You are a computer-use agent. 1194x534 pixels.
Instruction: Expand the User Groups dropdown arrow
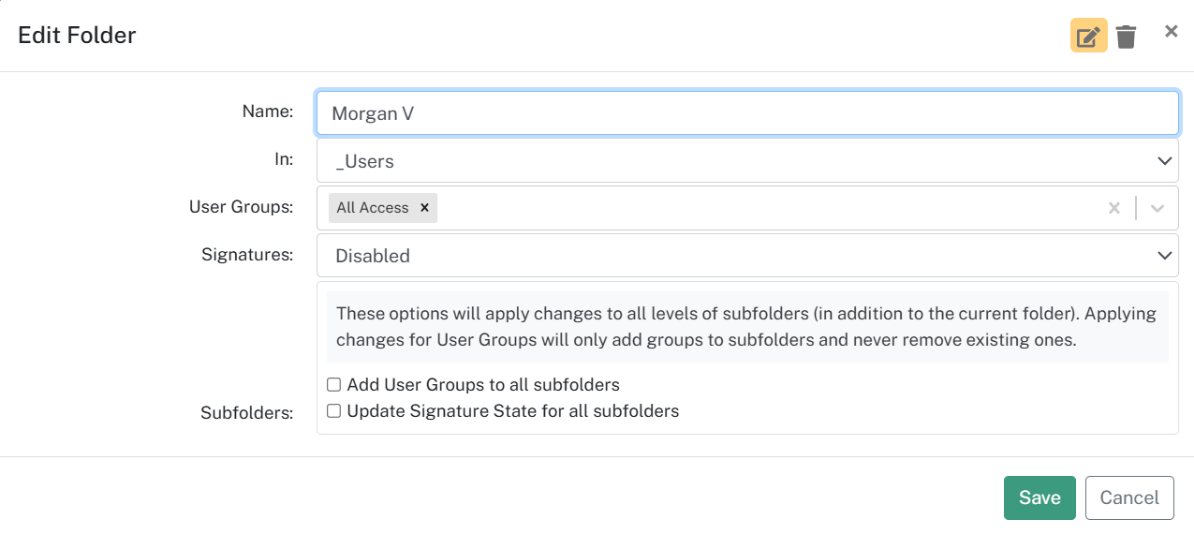[x=1157, y=208]
